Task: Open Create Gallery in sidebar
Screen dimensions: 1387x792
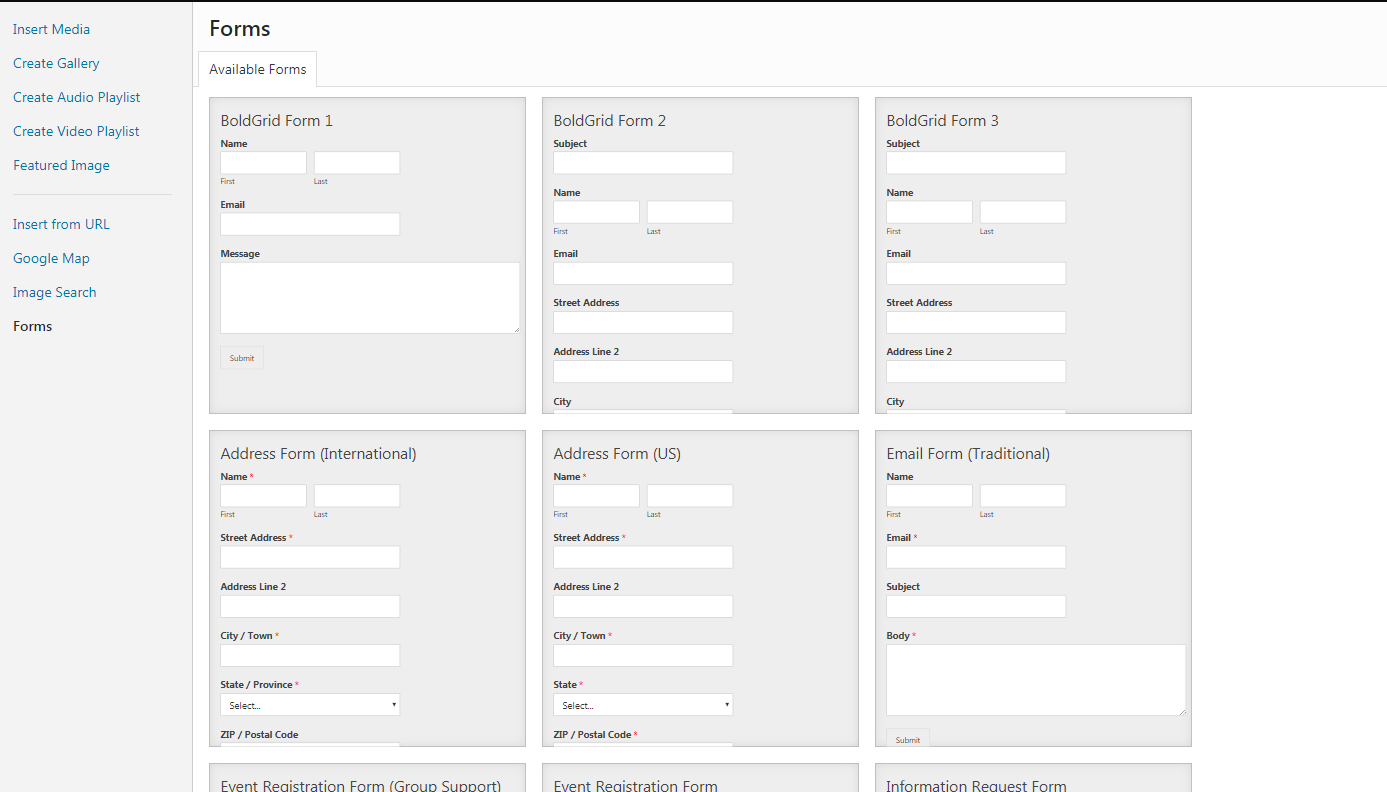Action: 56,63
